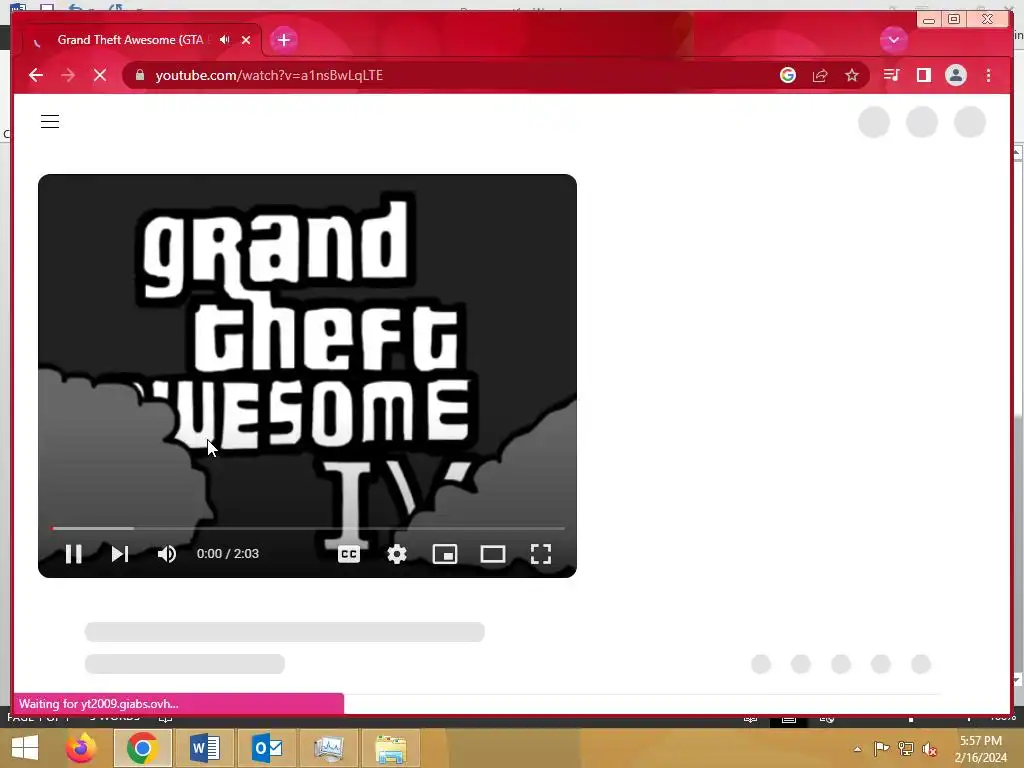Open video player settings gear
The height and width of the screenshot is (768, 1024).
(x=396, y=554)
